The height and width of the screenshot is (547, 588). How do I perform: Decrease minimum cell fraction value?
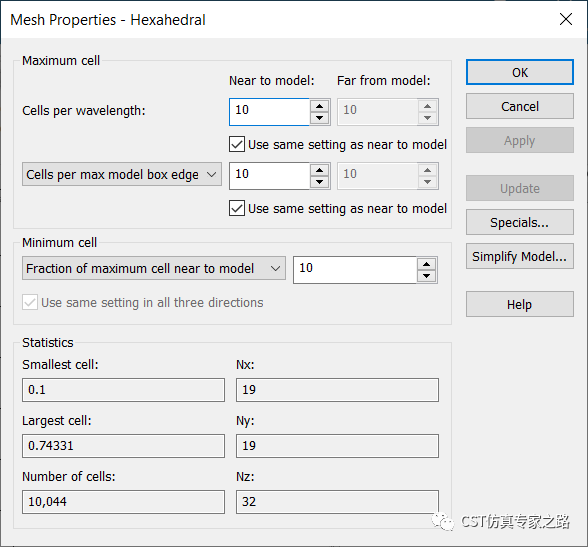pyautogui.click(x=426, y=276)
